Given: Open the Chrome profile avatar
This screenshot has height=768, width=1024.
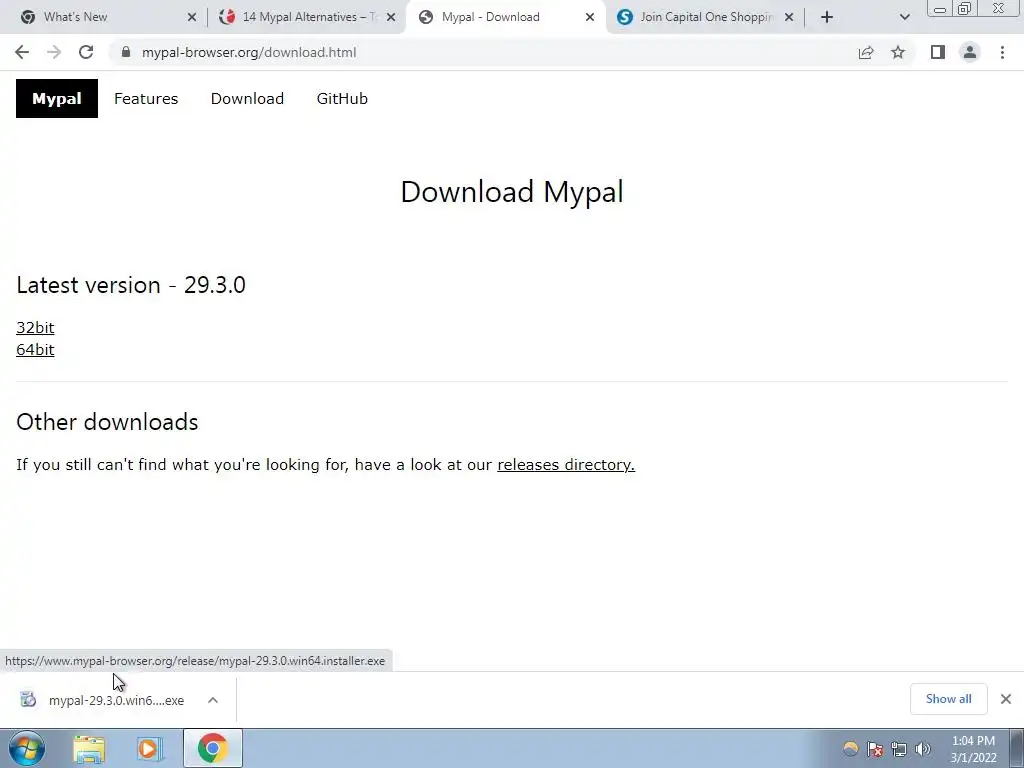Looking at the screenshot, I should pos(970,52).
